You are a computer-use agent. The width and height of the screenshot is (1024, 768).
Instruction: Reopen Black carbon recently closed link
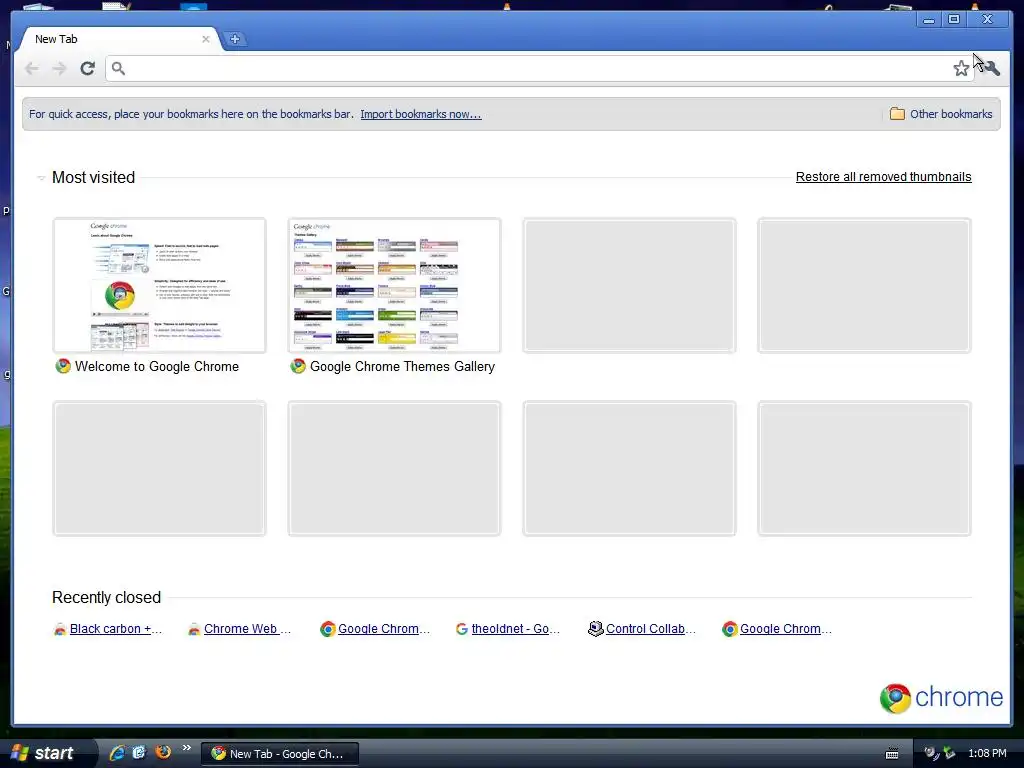point(116,628)
